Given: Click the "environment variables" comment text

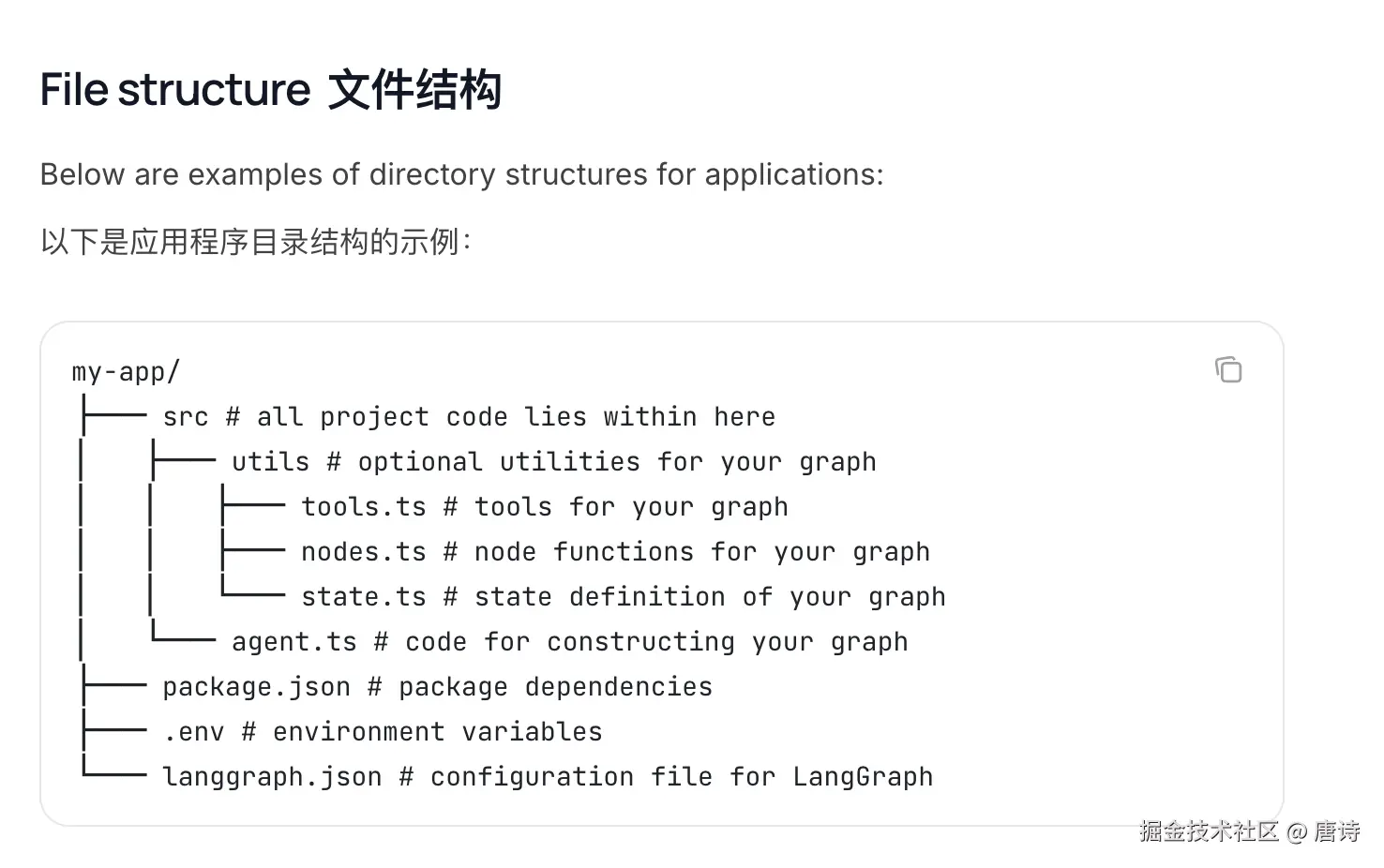Looking at the screenshot, I should (437, 732).
